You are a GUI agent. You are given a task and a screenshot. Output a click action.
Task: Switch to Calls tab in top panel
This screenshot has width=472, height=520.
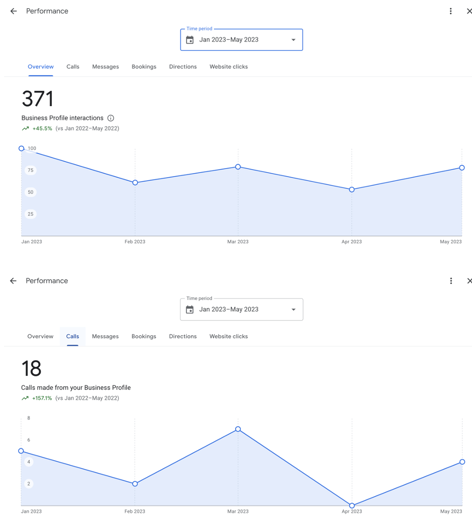73,67
